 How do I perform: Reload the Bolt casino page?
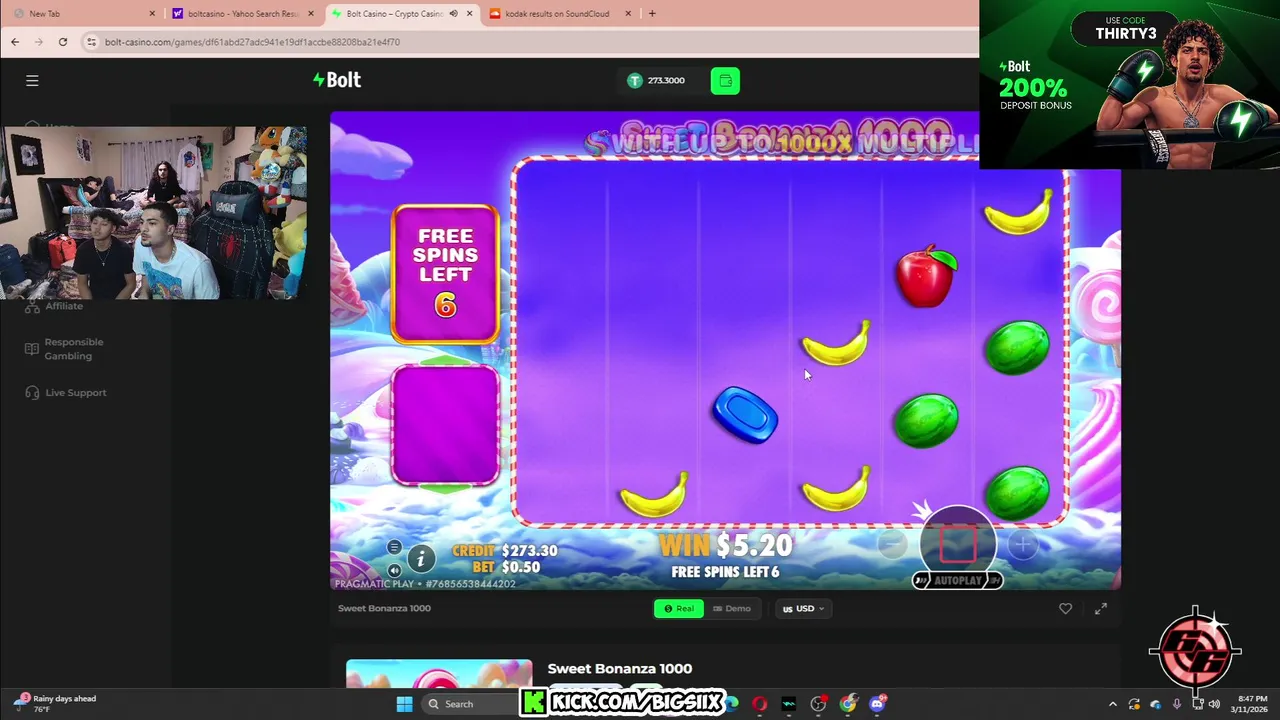[63, 42]
